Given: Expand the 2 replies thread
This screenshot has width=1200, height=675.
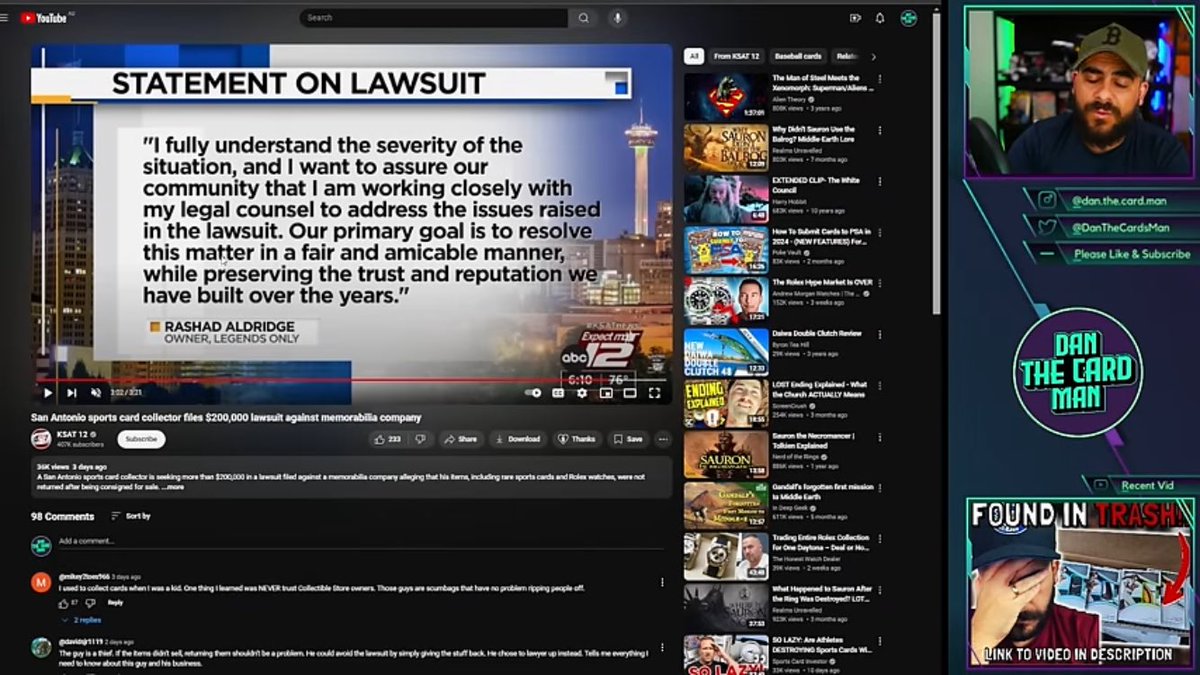Looking at the screenshot, I should [x=82, y=620].
